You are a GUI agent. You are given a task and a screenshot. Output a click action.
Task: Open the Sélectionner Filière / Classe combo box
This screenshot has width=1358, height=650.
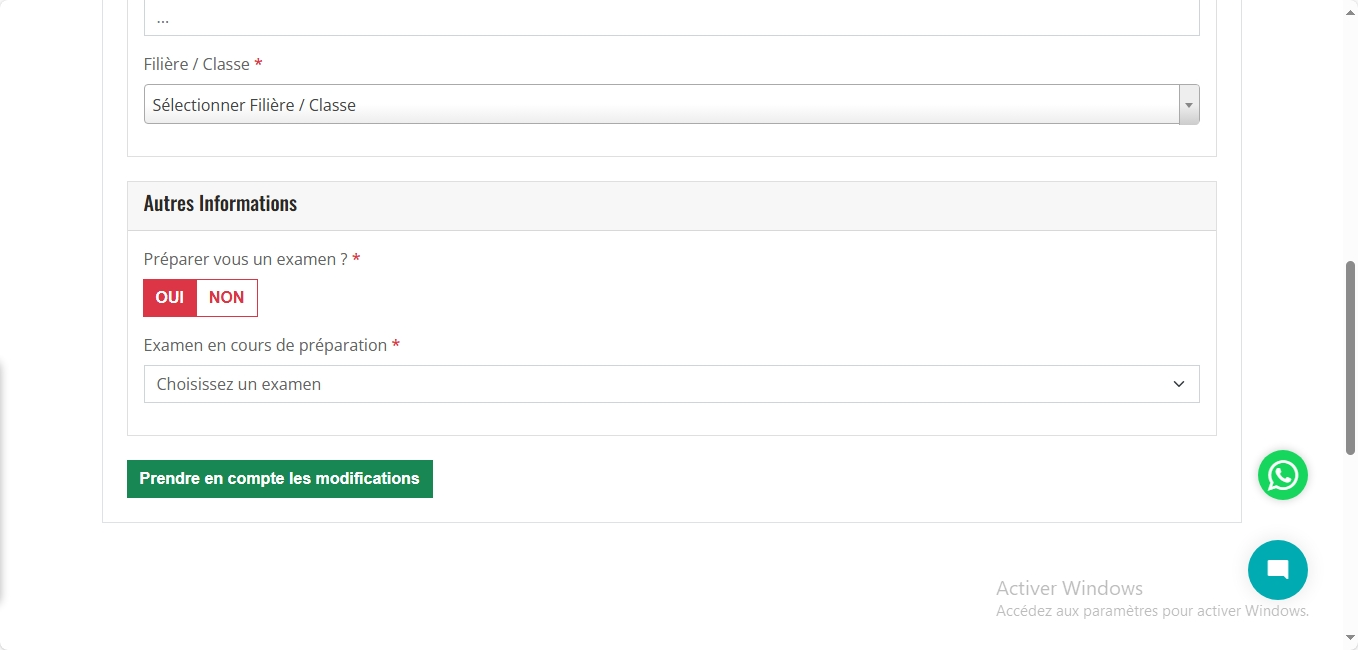[660, 105]
